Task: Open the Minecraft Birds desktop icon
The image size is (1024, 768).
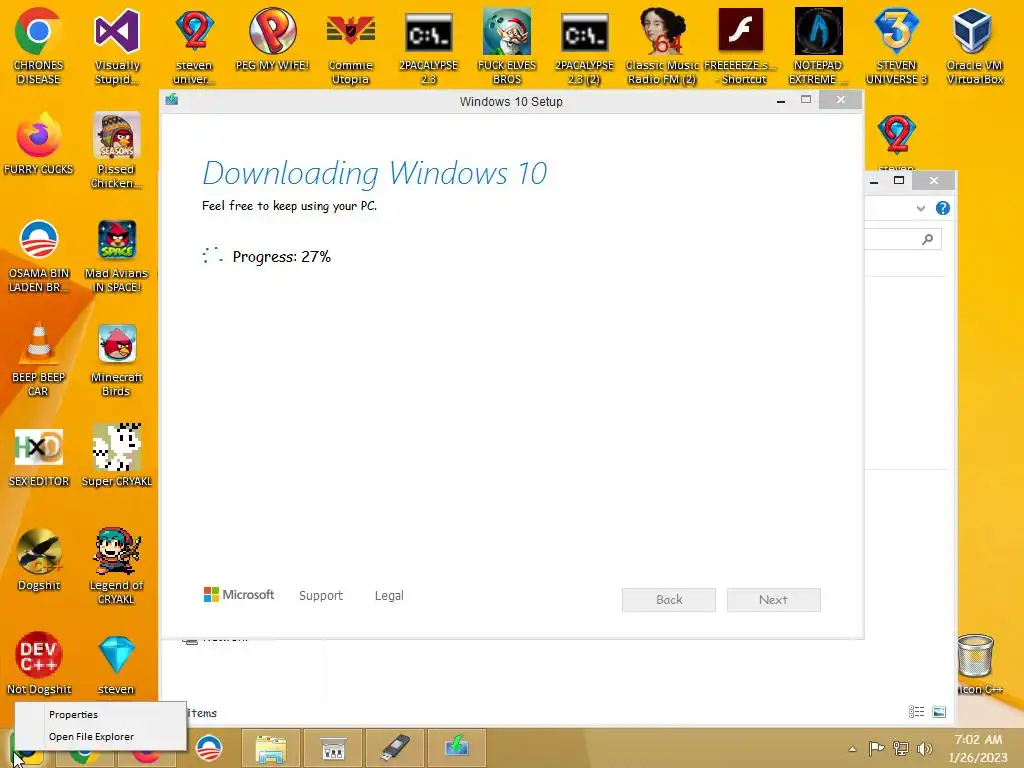Action: click(x=117, y=359)
